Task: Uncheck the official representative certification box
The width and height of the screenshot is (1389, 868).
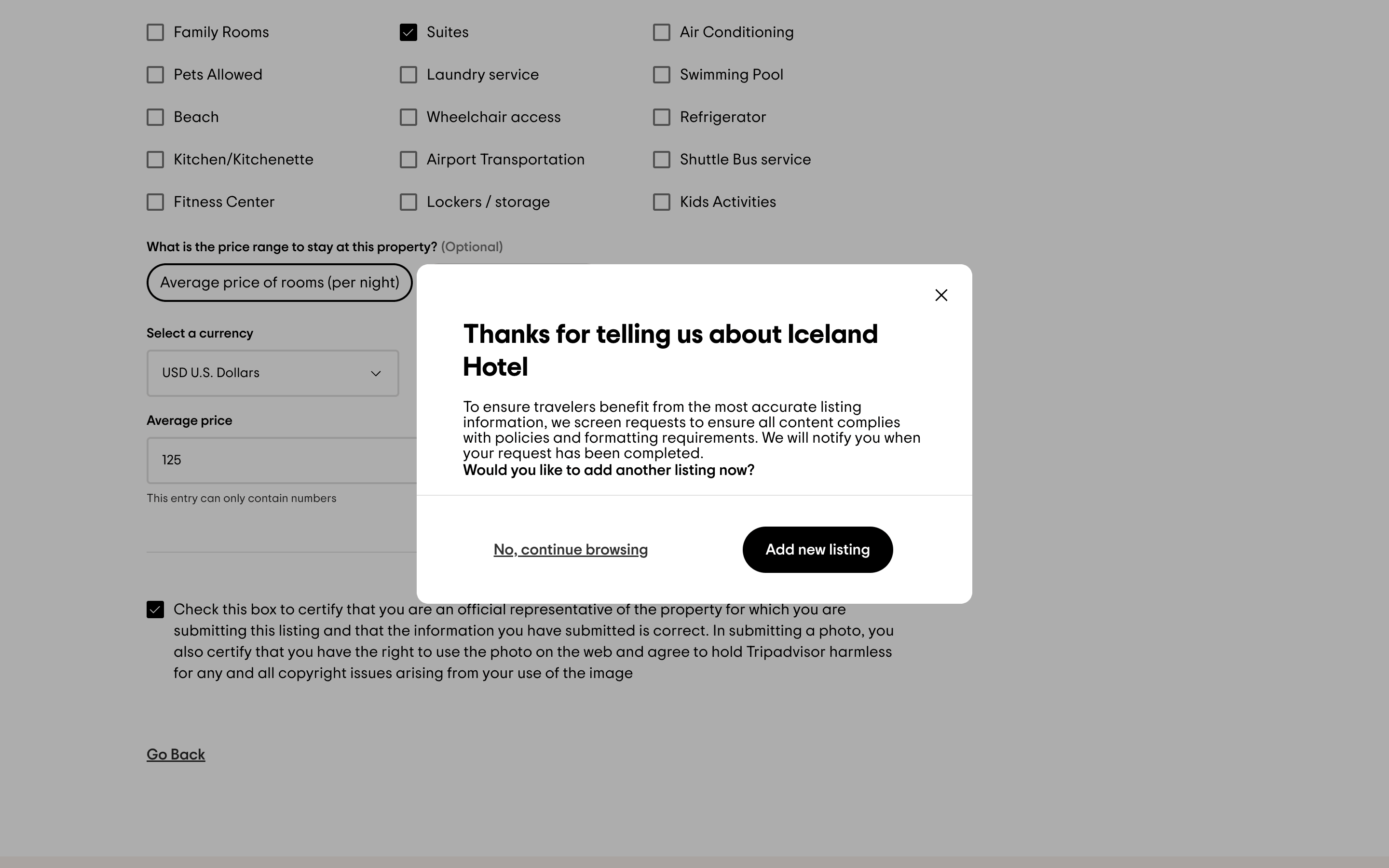Action: coord(155,610)
